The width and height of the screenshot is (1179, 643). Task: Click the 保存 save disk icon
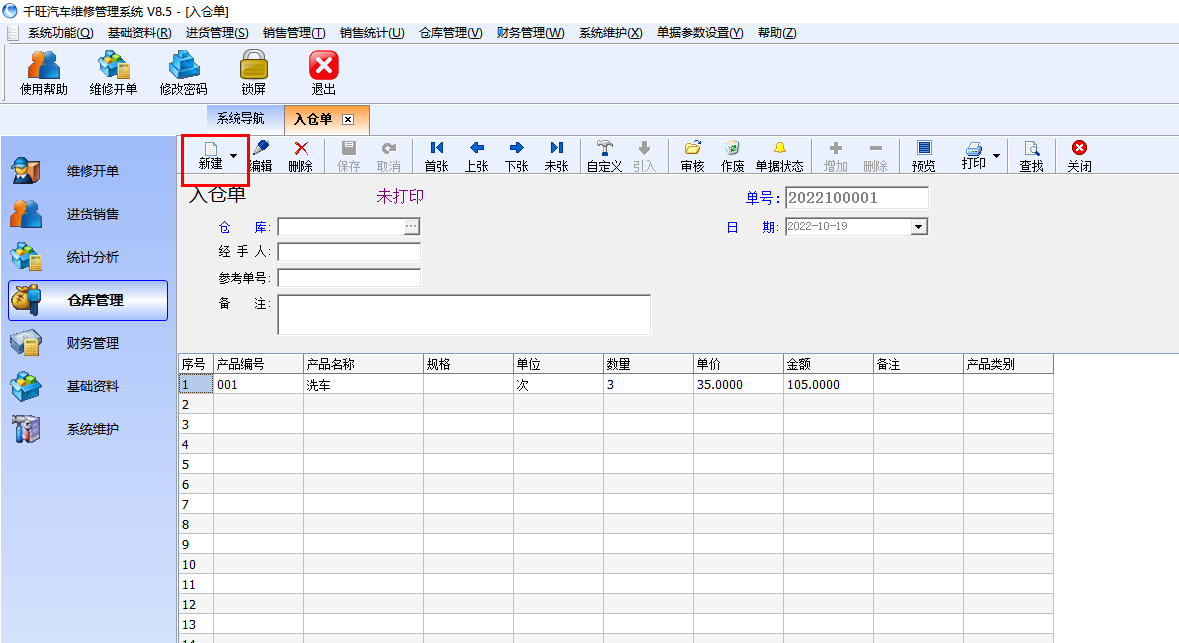tap(348, 156)
